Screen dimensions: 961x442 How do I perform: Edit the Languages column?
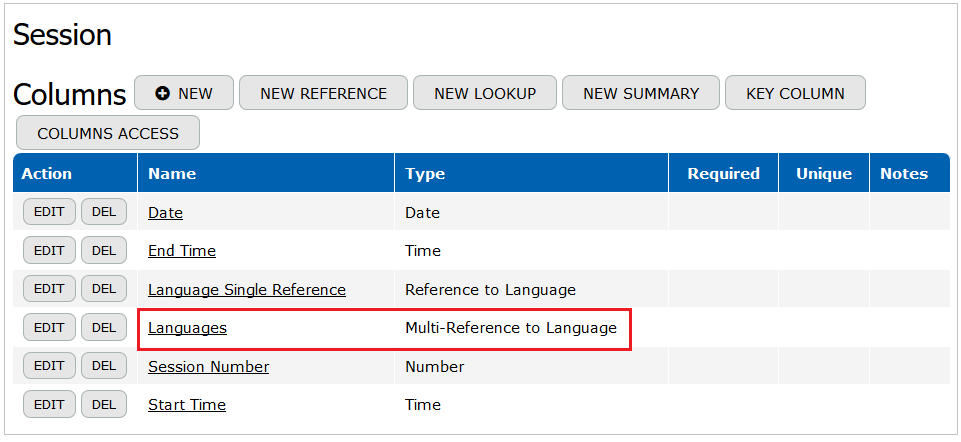tap(49, 327)
